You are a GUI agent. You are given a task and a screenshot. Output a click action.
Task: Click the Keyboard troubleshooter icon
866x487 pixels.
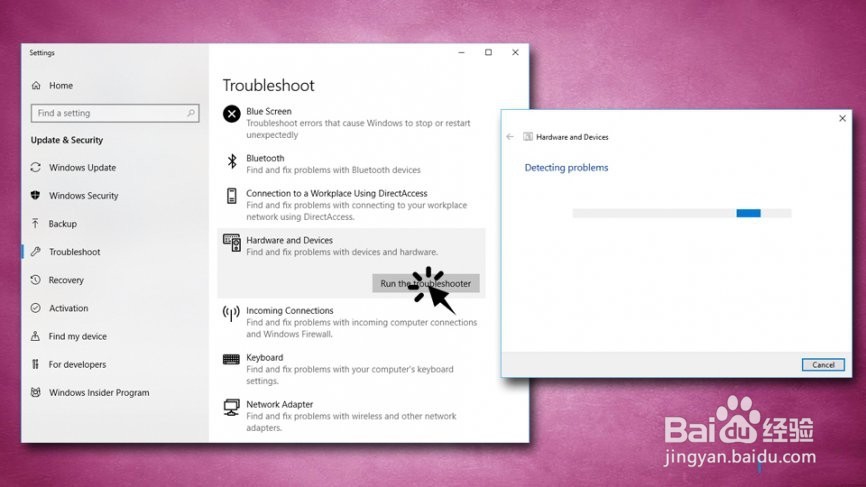pos(231,359)
